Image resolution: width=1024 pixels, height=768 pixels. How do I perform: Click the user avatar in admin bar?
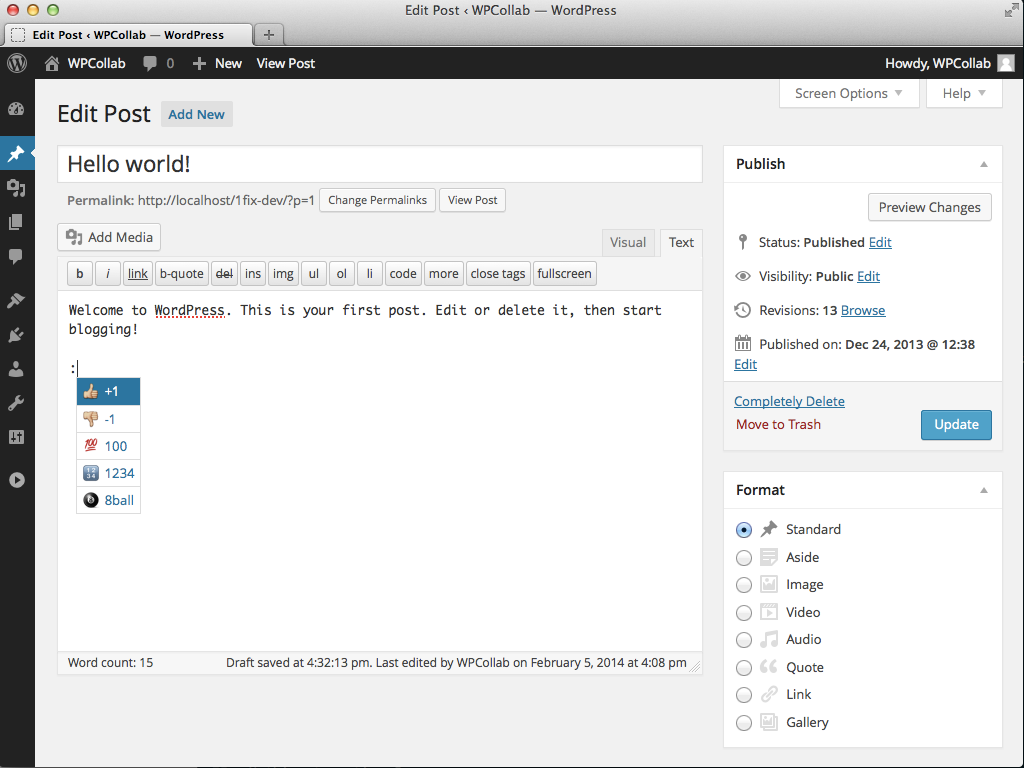coord(1006,63)
